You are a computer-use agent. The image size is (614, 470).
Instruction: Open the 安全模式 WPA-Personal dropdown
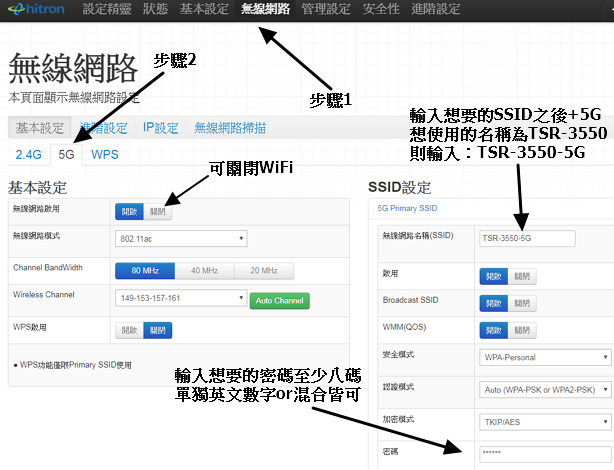(x=545, y=357)
